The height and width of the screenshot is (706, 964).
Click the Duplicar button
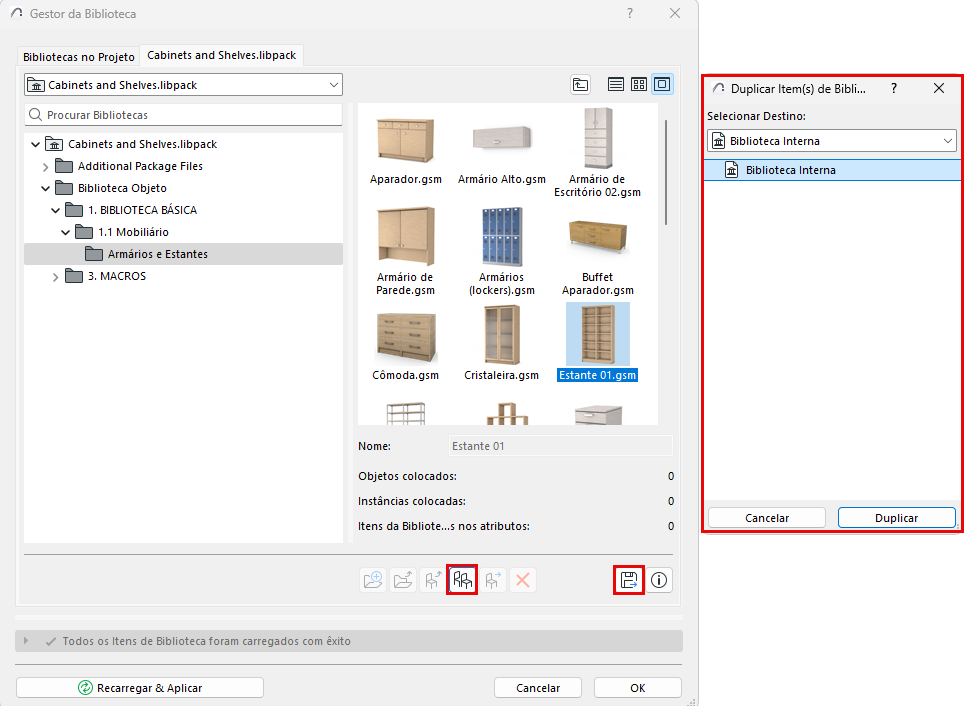tap(896, 518)
